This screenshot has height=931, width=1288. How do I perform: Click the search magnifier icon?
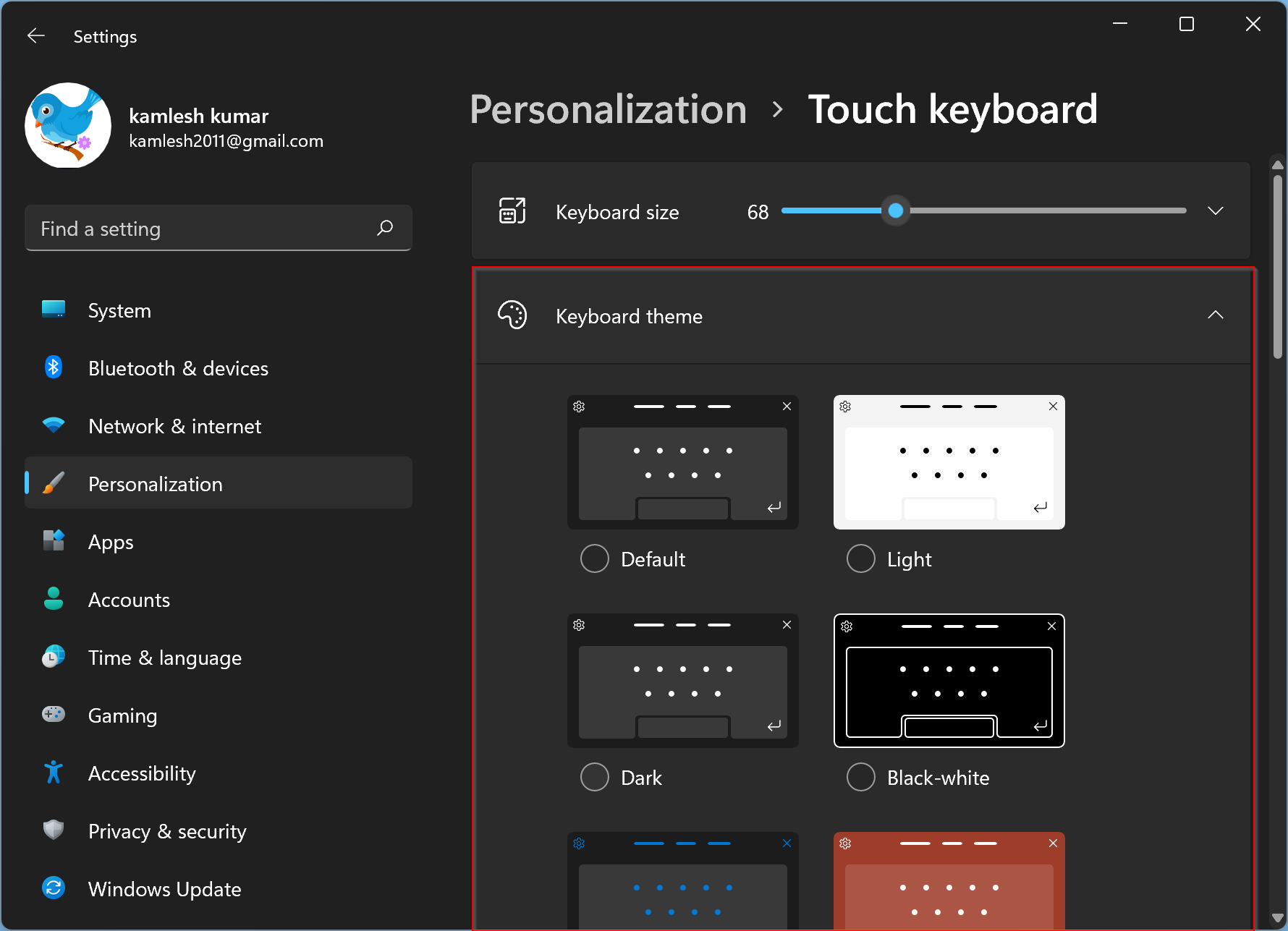pyautogui.click(x=385, y=228)
